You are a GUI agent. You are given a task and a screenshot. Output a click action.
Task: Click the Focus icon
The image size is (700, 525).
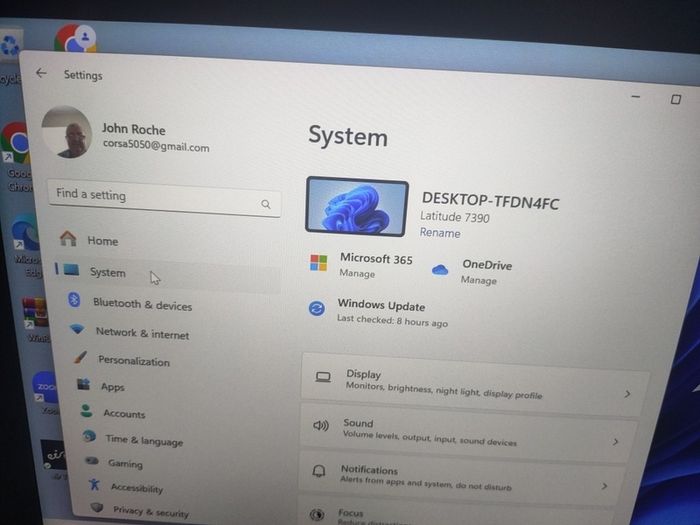pyautogui.click(x=317, y=514)
